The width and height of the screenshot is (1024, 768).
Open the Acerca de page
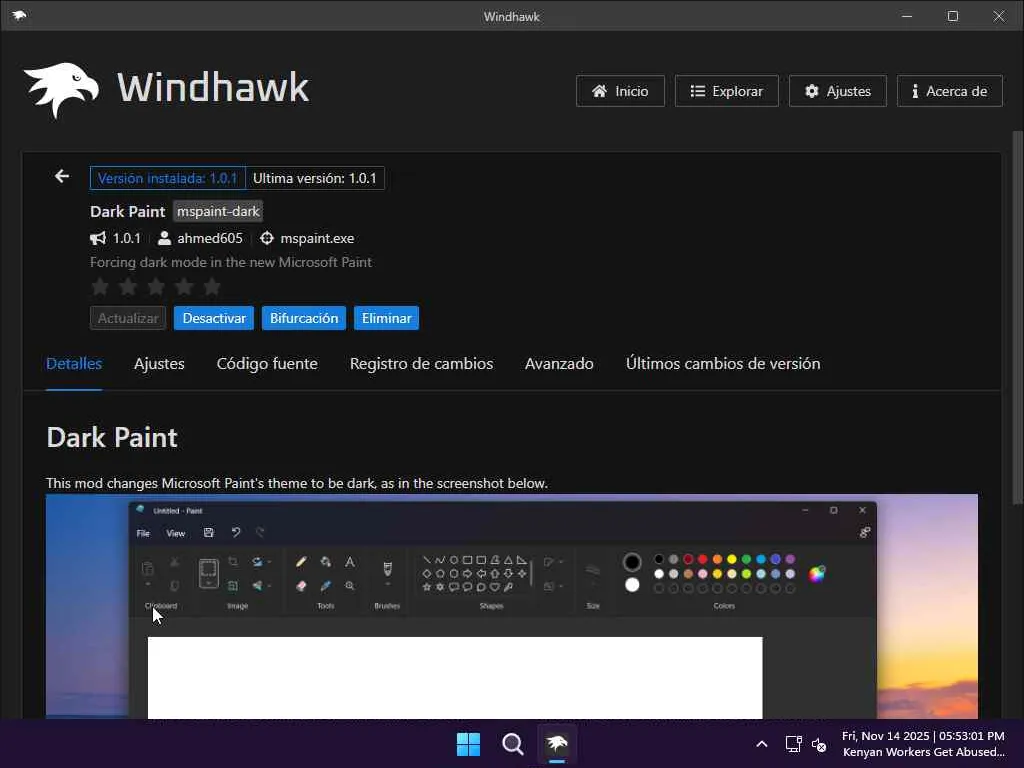pos(949,91)
